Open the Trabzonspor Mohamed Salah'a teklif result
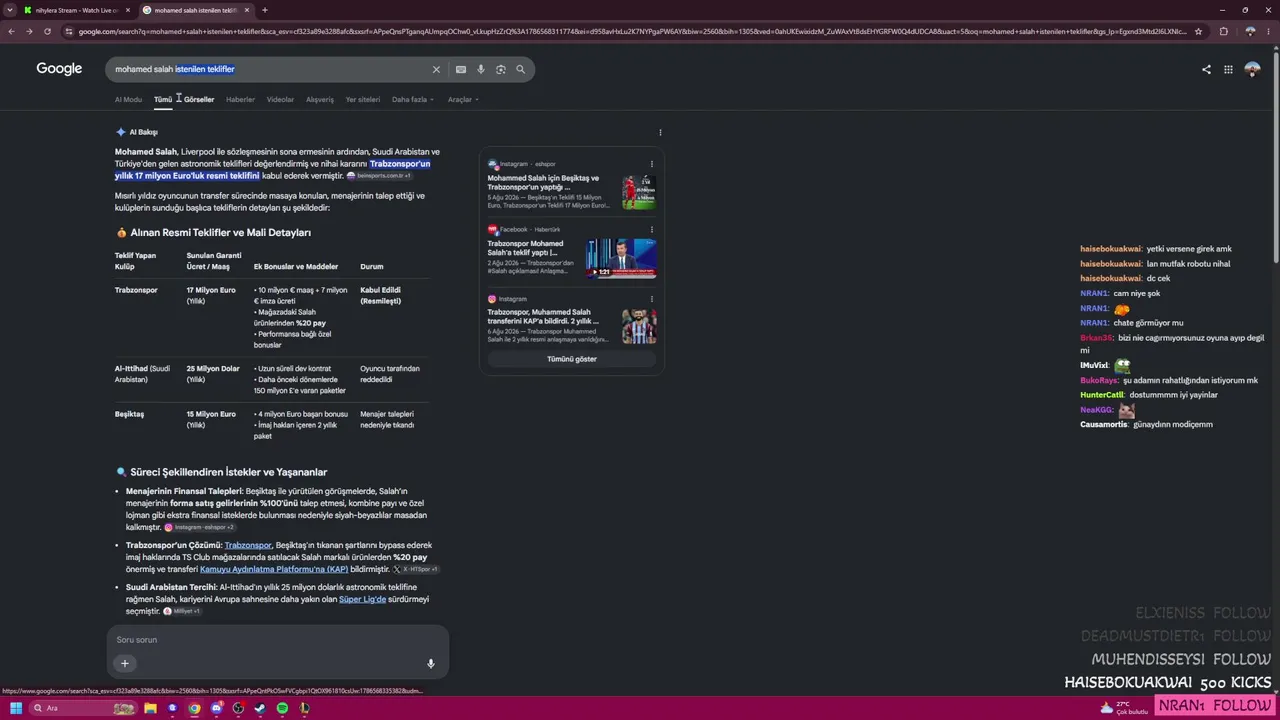 pyautogui.click(x=526, y=247)
